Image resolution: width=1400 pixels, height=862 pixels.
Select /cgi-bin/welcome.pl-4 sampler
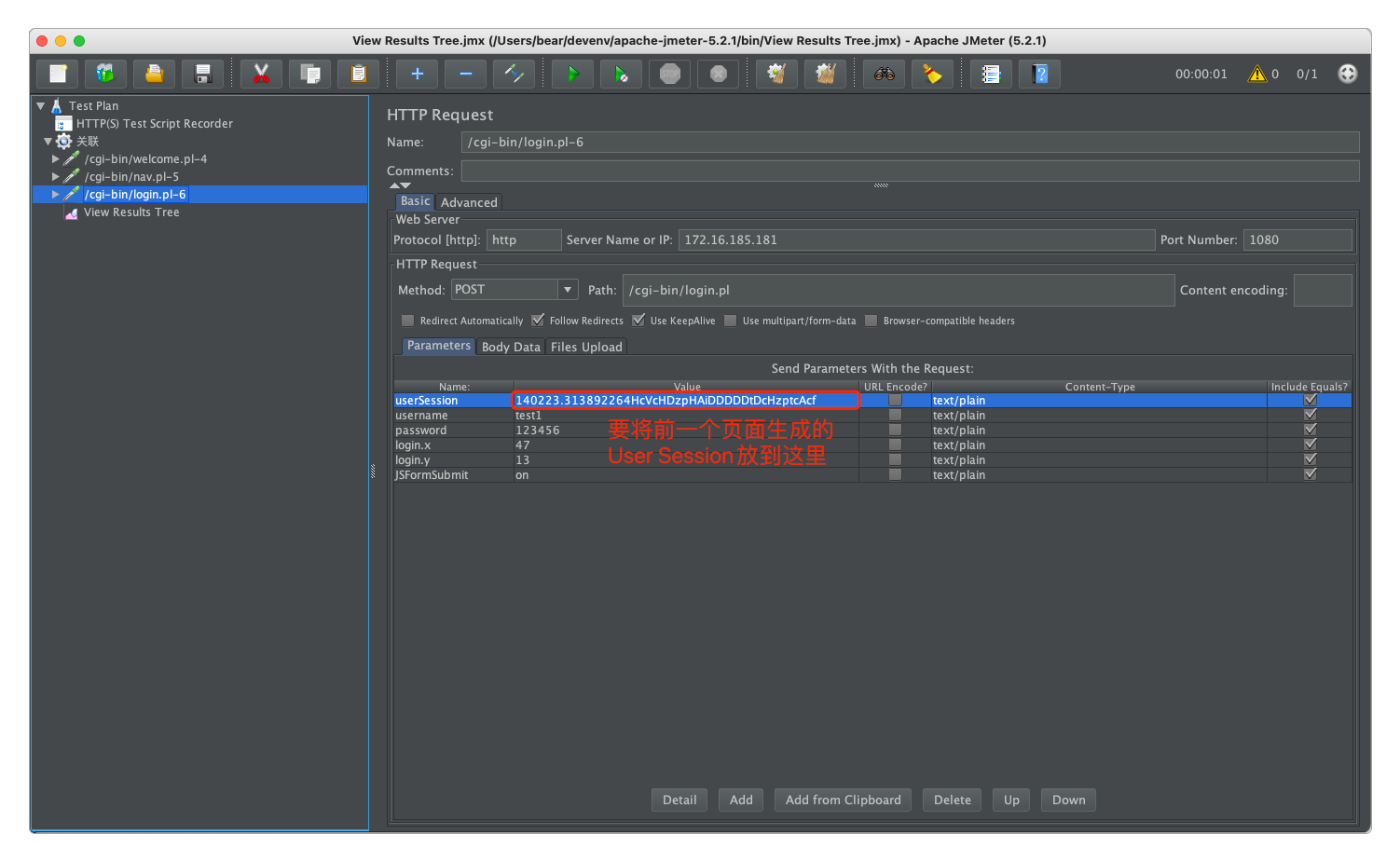click(x=145, y=159)
